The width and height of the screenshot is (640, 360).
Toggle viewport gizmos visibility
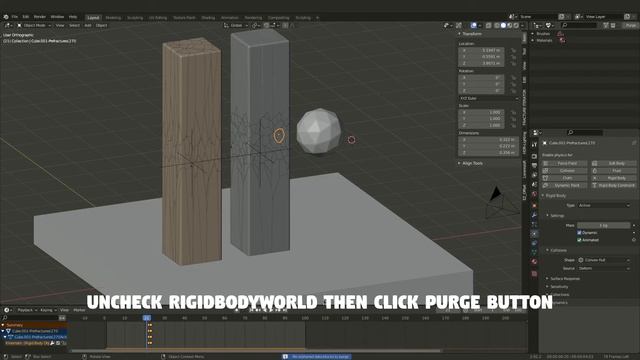[x=459, y=25]
